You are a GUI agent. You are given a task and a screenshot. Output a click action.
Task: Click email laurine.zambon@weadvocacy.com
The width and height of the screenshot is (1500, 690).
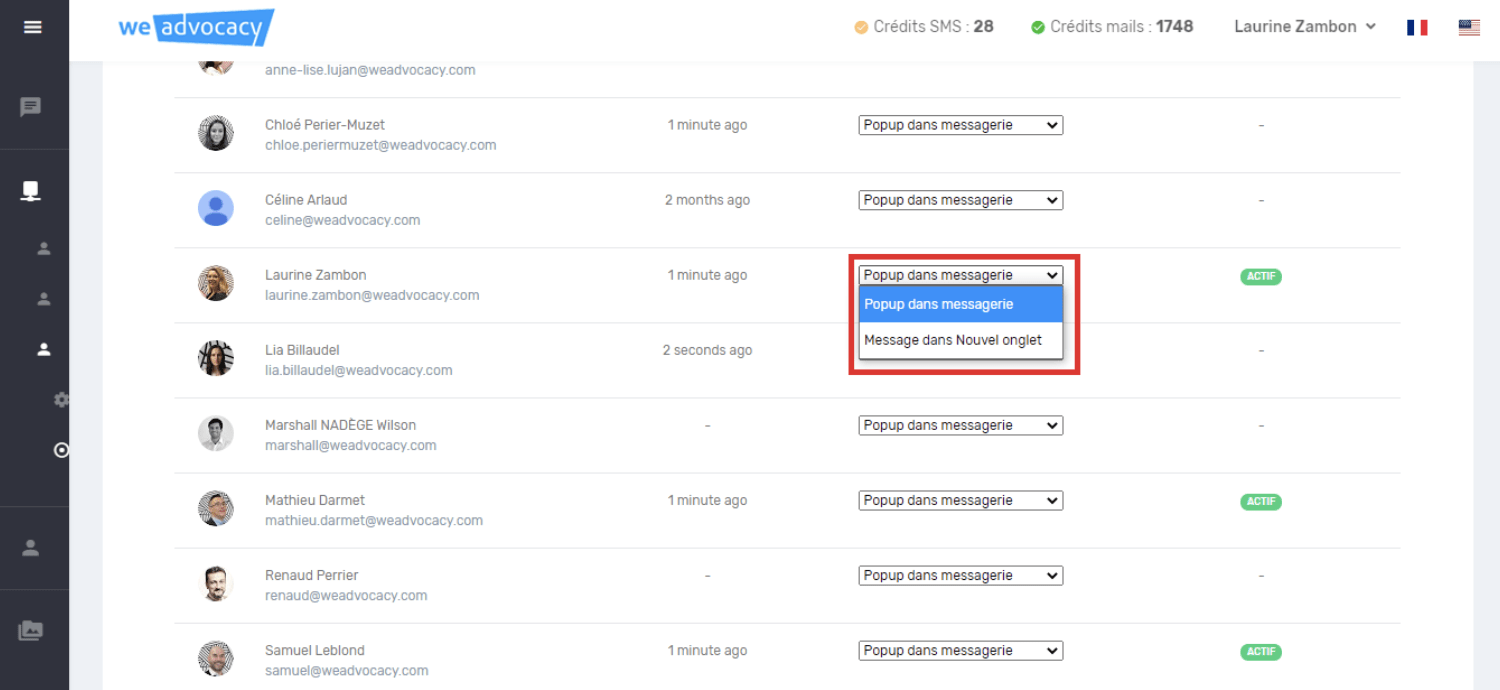pyautogui.click(x=372, y=295)
